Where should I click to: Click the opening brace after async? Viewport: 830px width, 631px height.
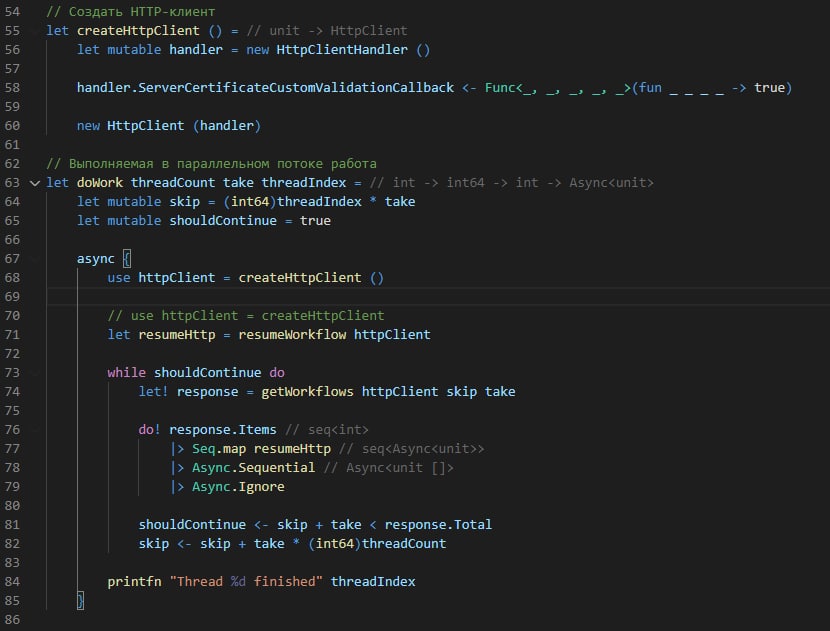tap(127, 259)
